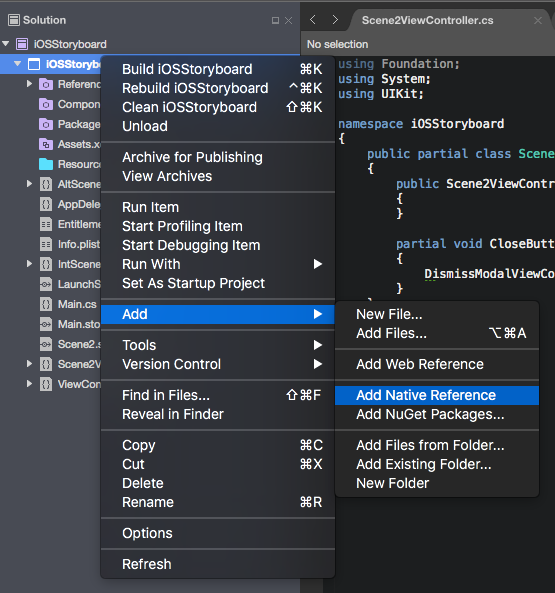Navigate back with the left arrow
Viewport: 555px width, 593px height.
coord(313,20)
